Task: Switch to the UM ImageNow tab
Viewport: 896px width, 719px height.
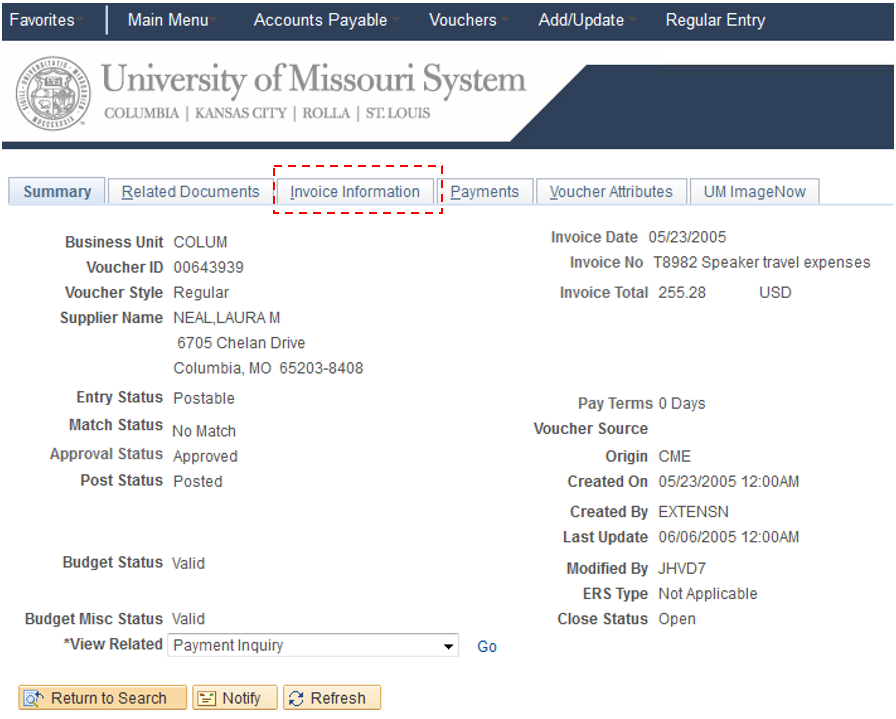Action: [754, 191]
